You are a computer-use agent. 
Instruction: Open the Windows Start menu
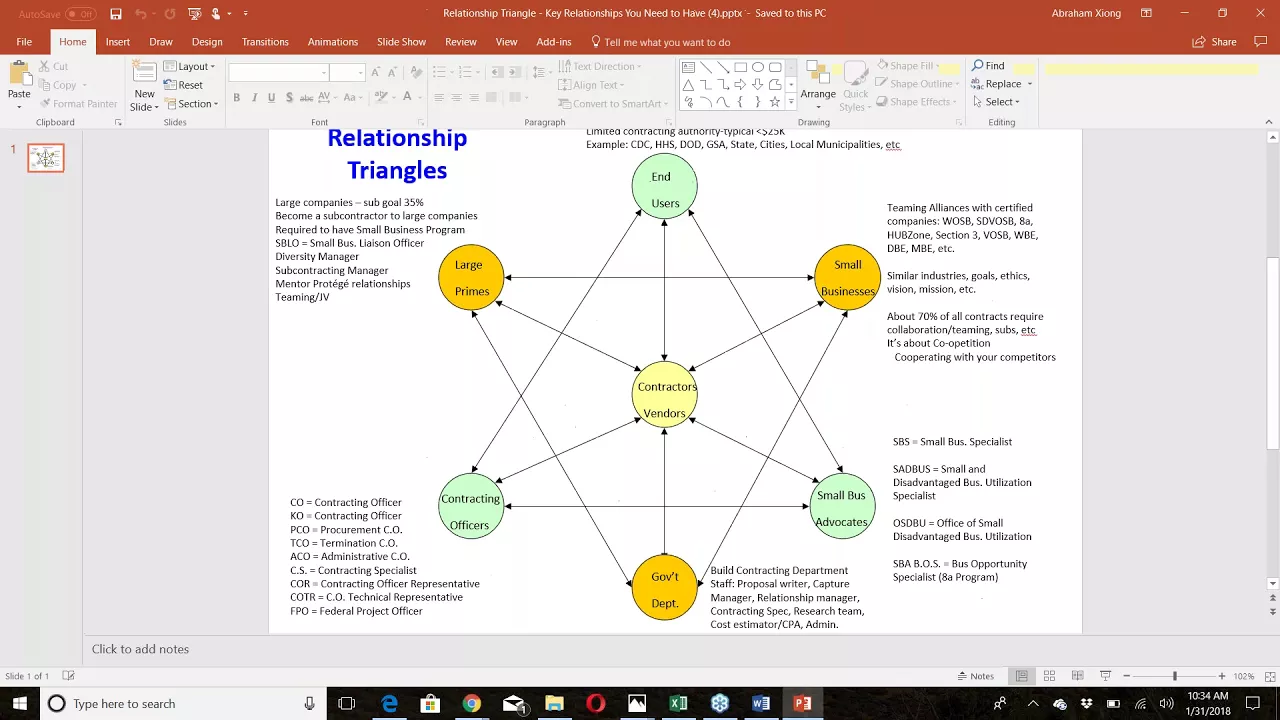(x=20, y=704)
